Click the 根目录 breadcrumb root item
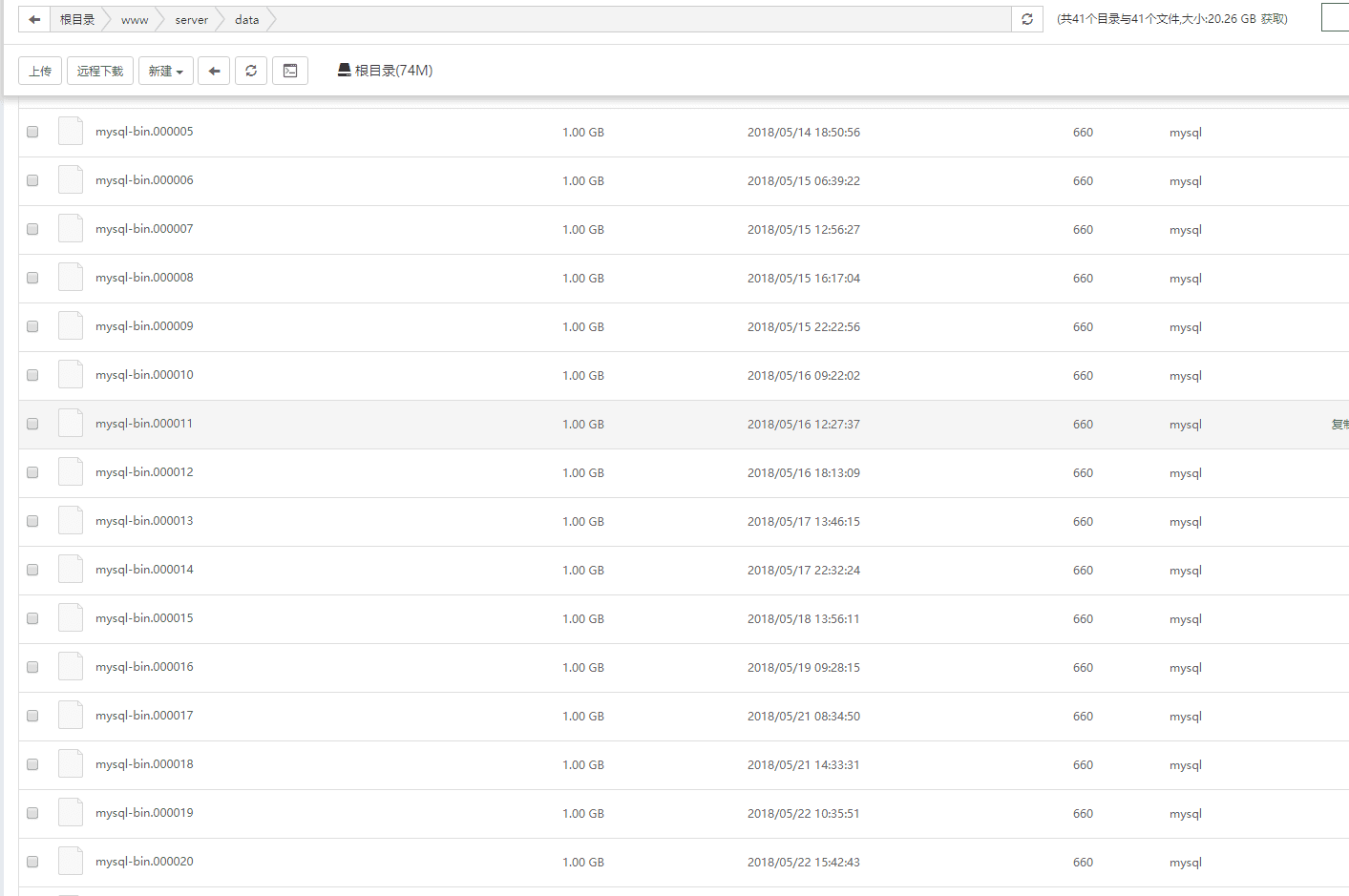Screen dimensions: 1349x896 pyautogui.click(x=77, y=19)
